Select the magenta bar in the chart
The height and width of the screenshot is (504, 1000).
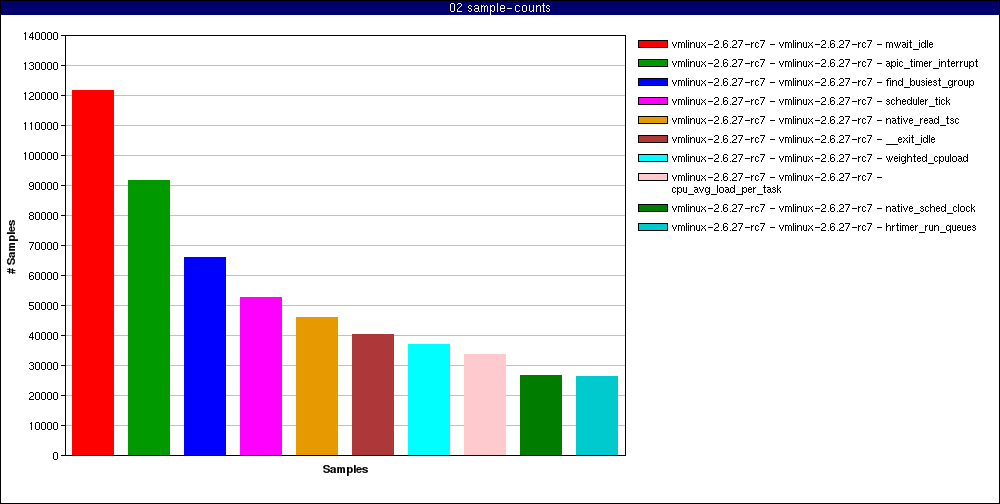pyautogui.click(x=261, y=376)
